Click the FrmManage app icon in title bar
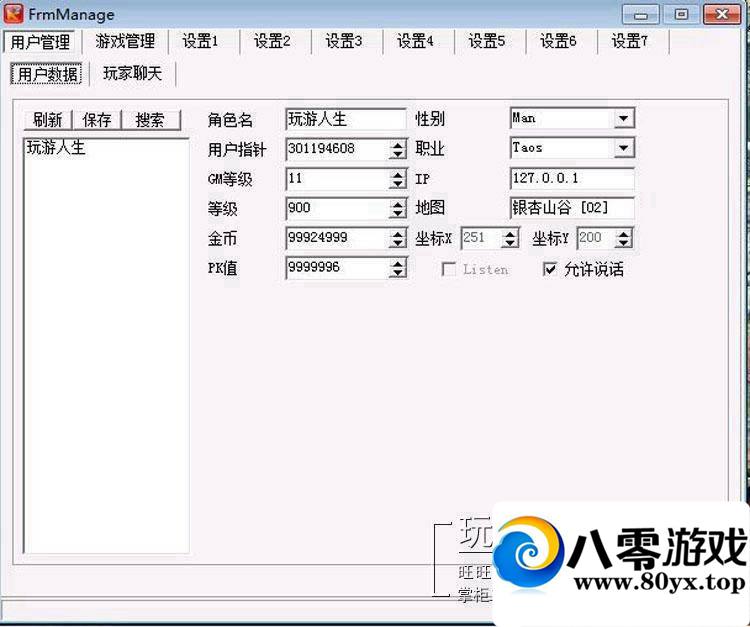 tap(14, 14)
